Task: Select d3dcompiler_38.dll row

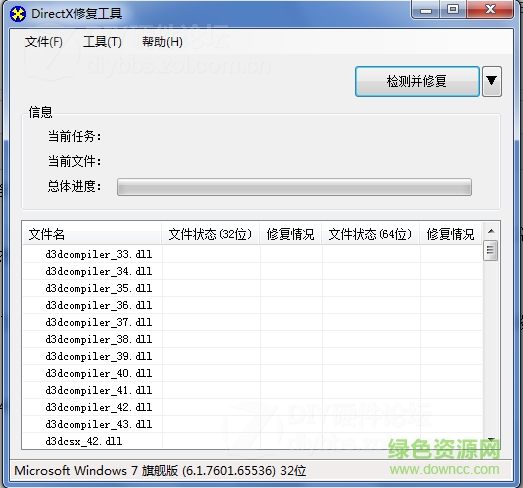Action: (252, 339)
